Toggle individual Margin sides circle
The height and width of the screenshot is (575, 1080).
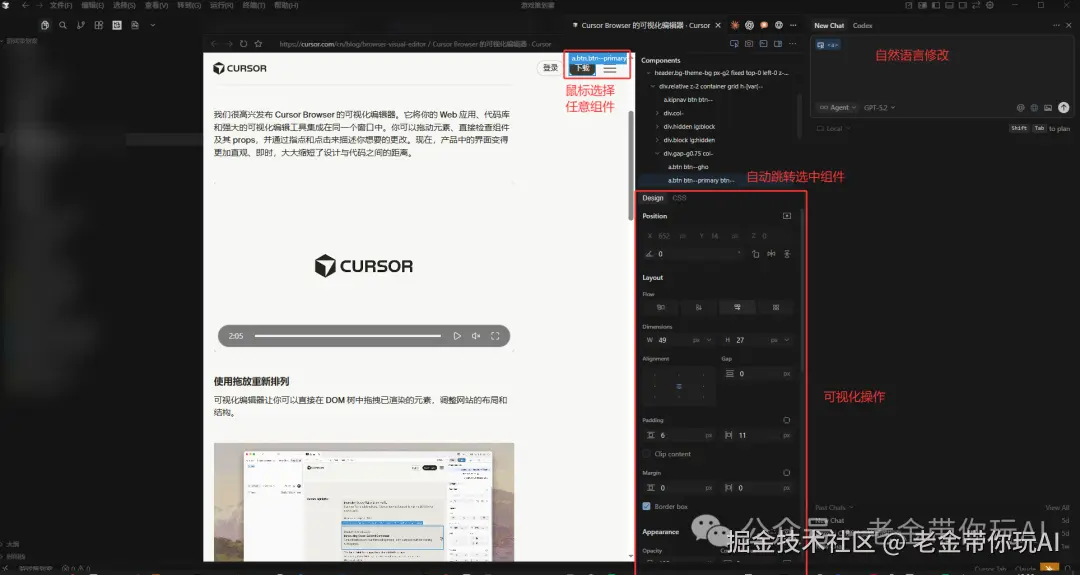click(787, 473)
